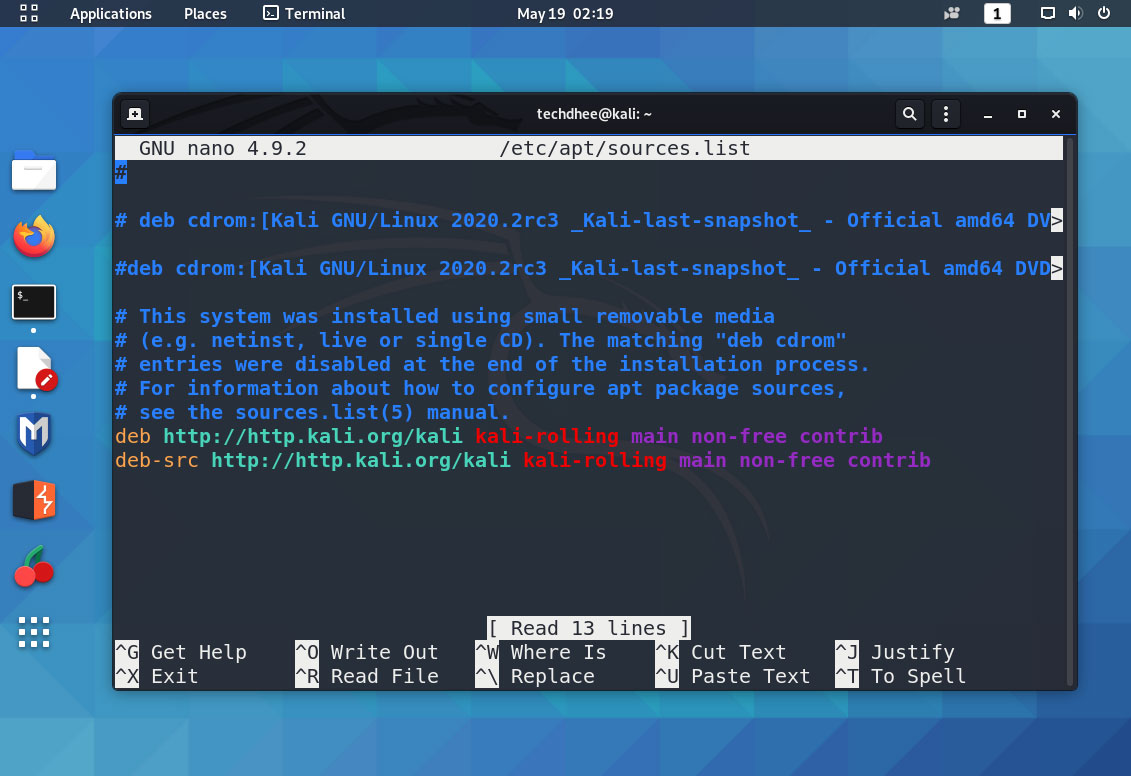Click the ^X Exit shortcut
This screenshot has height=776, width=1131.
[157, 676]
